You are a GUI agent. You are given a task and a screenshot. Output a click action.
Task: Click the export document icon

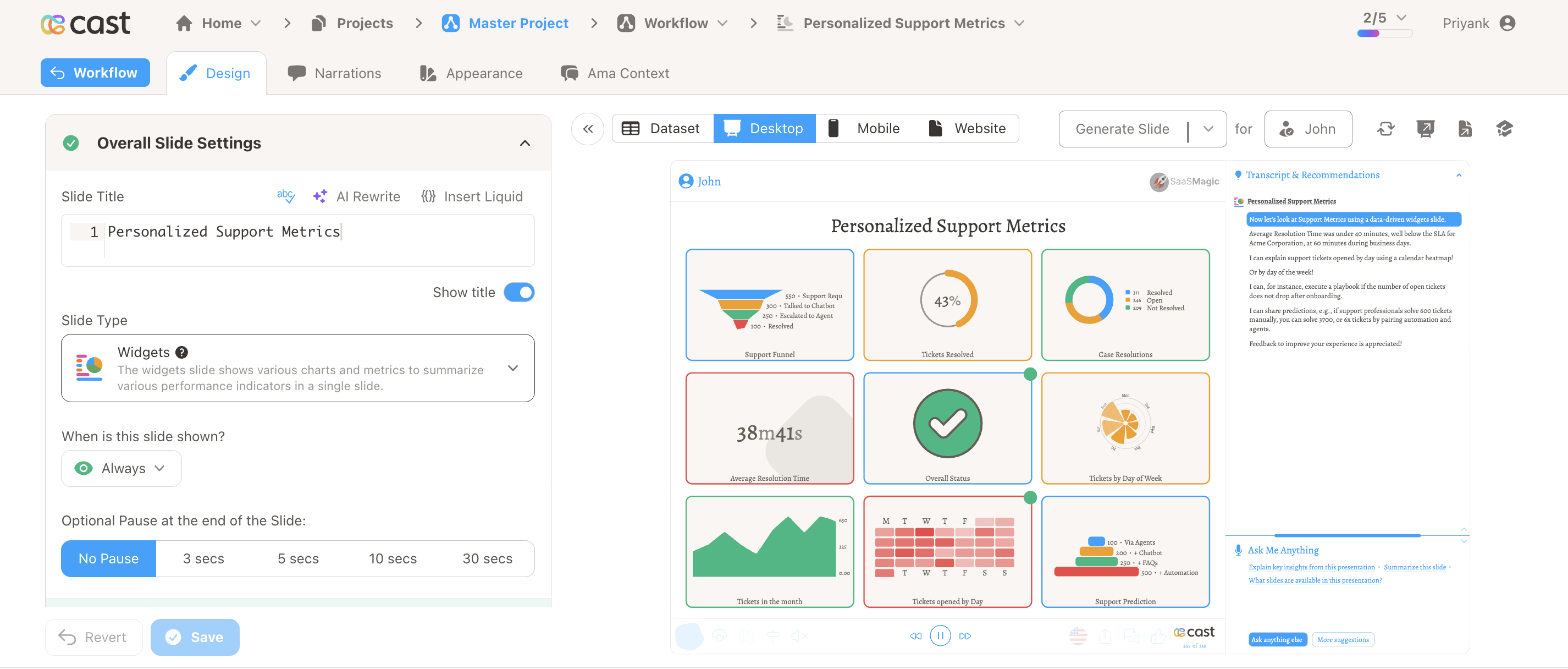coord(1465,129)
